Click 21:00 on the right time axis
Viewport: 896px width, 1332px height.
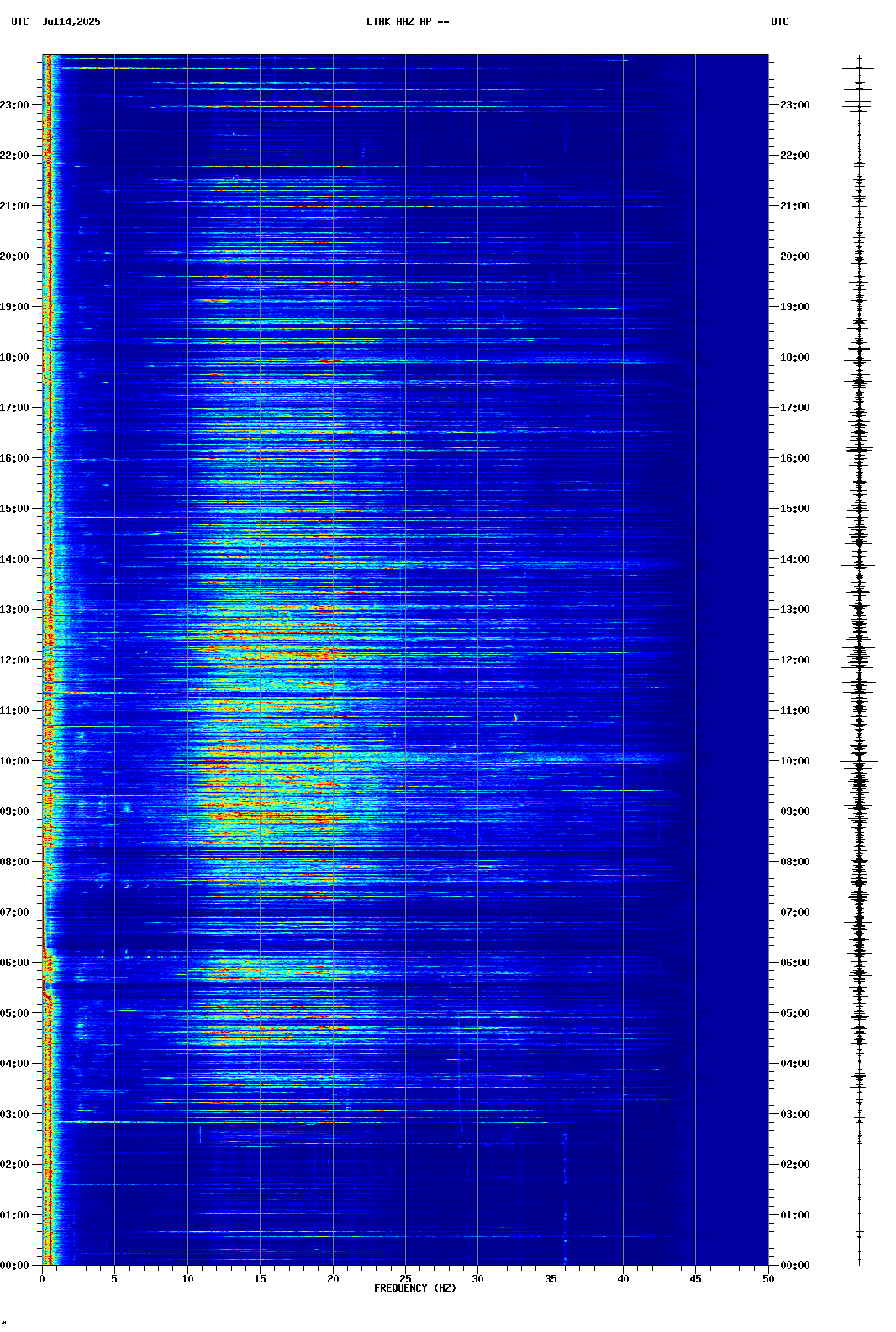pyautogui.click(x=795, y=206)
